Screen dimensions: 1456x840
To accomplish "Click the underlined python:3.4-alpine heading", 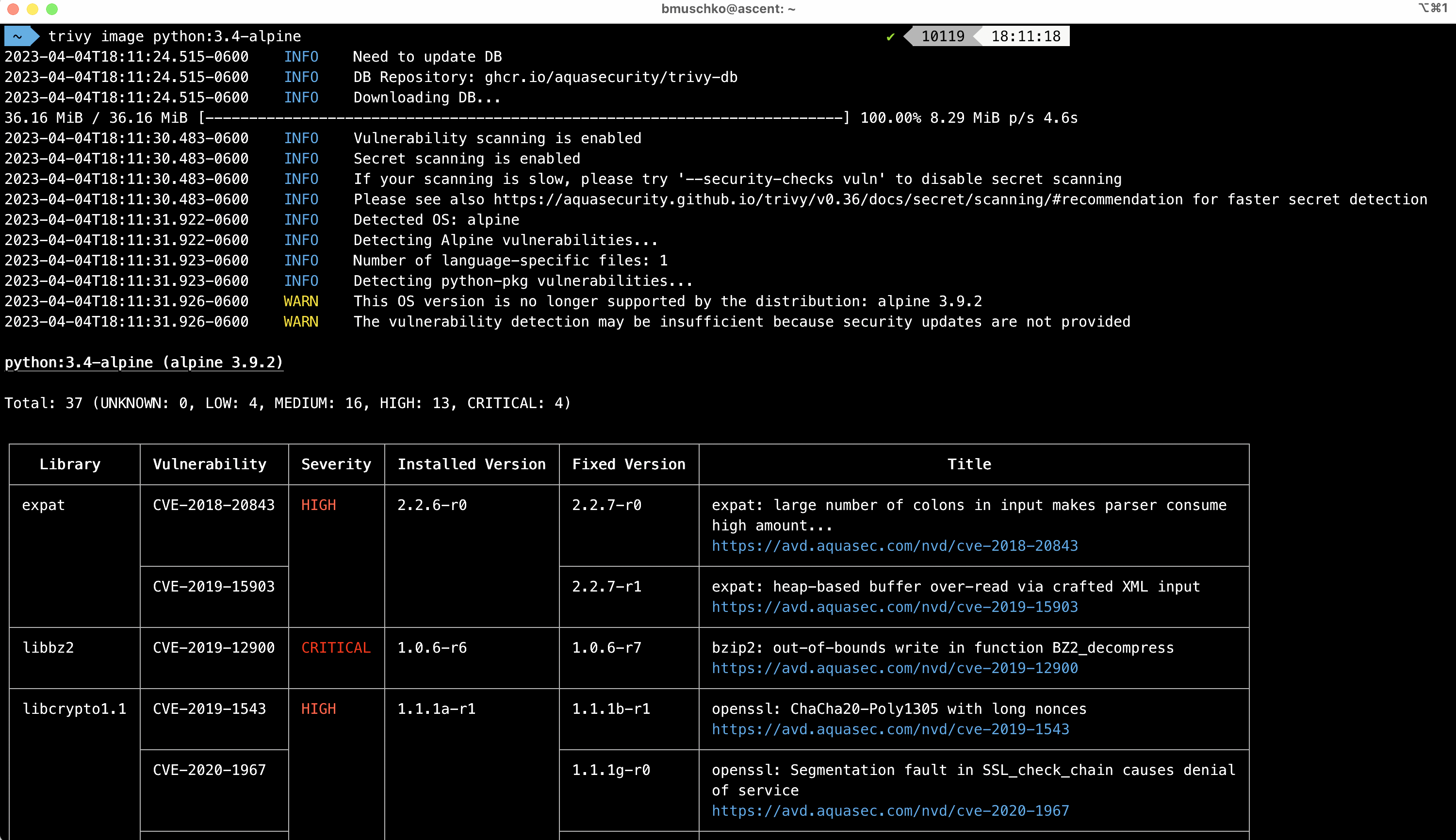I will tap(144, 362).
